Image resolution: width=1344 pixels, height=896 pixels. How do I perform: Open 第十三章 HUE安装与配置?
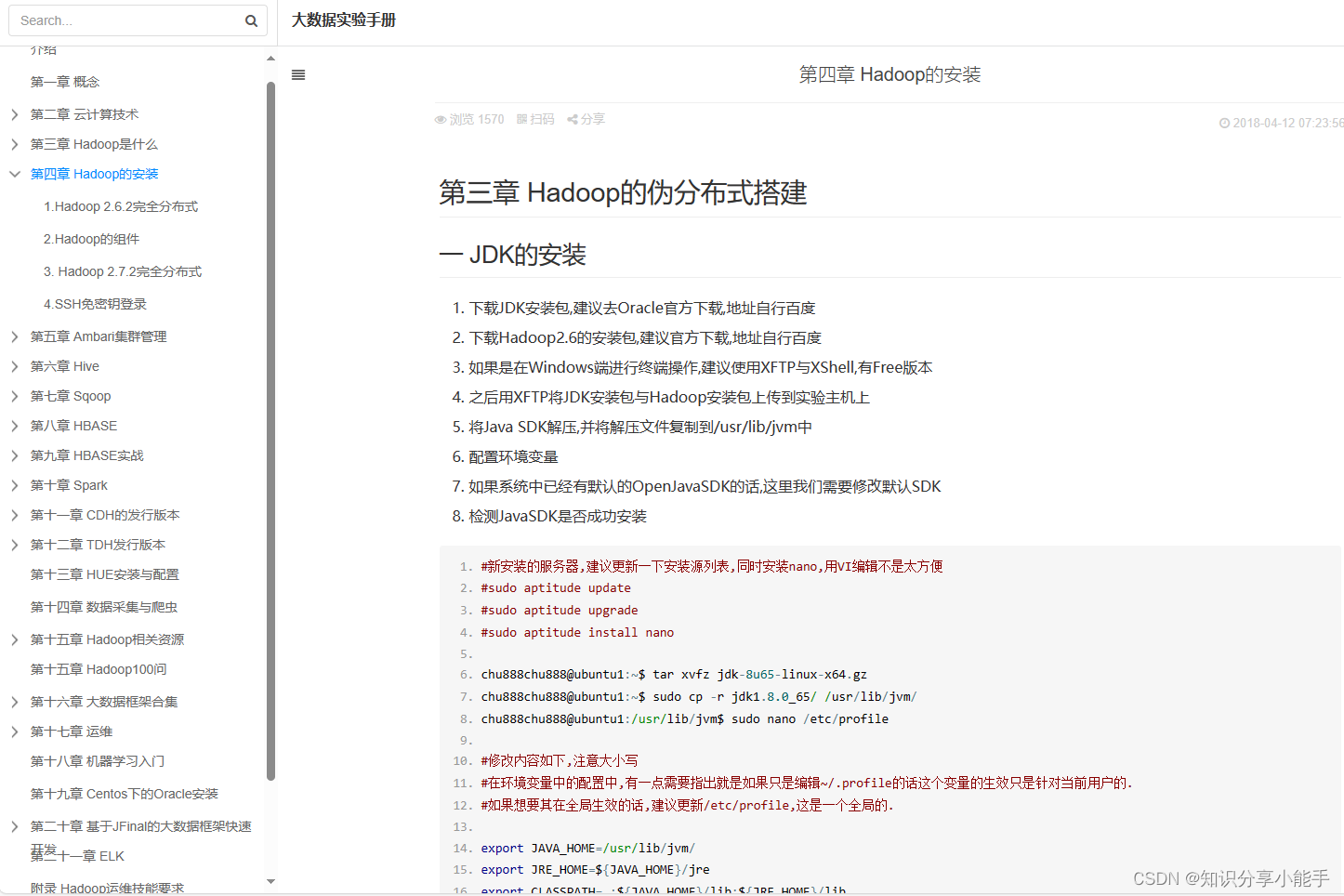(x=105, y=574)
